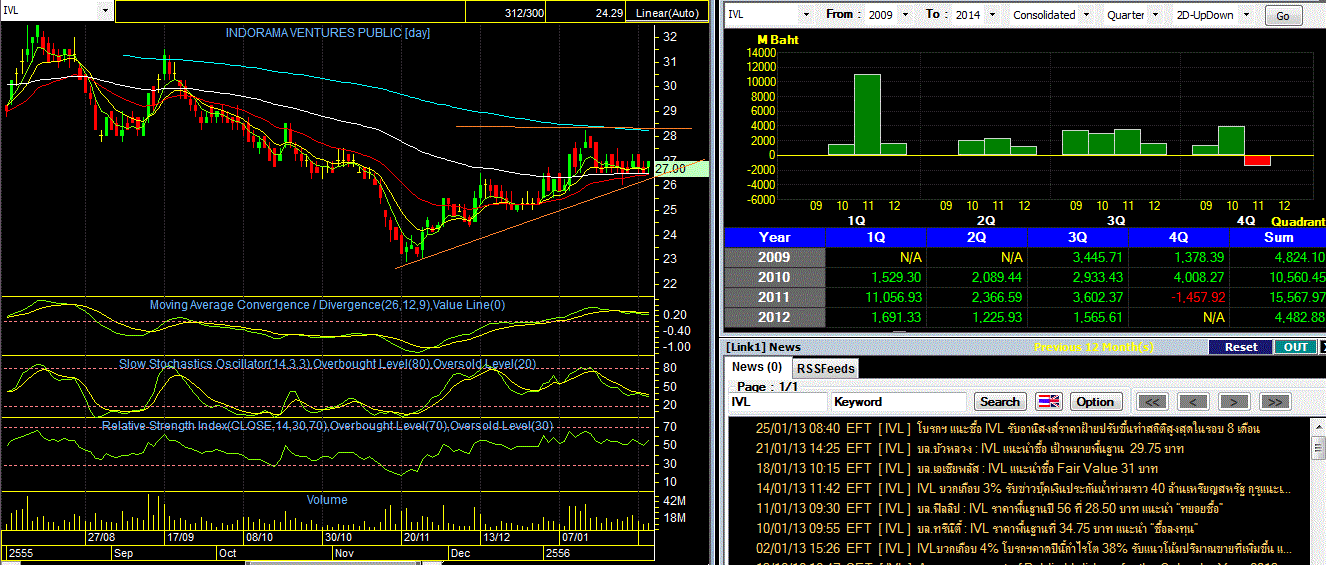Image resolution: width=1326 pixels, height=565 pixels.
Task: Toggle the Linear(Auto) scale setting
Action: click(x=668, y=14)
